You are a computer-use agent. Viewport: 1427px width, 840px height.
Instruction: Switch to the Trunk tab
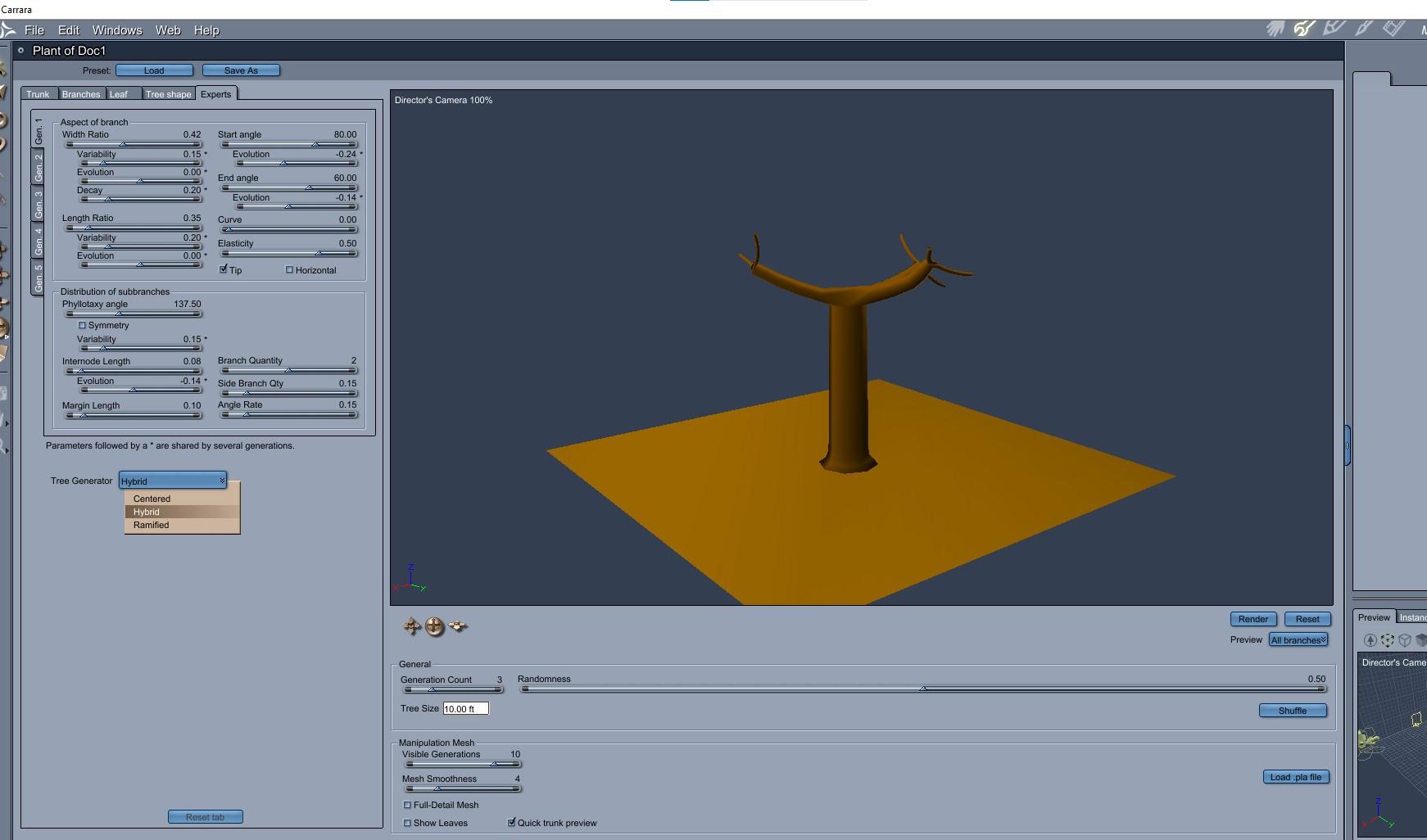coord(38,94)
